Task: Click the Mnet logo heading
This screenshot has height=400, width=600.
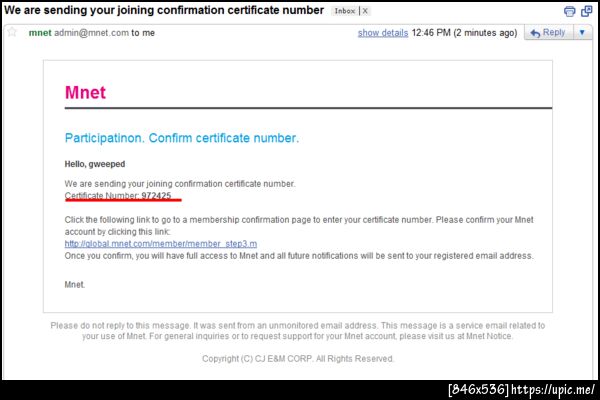Action: pos(85,93)
